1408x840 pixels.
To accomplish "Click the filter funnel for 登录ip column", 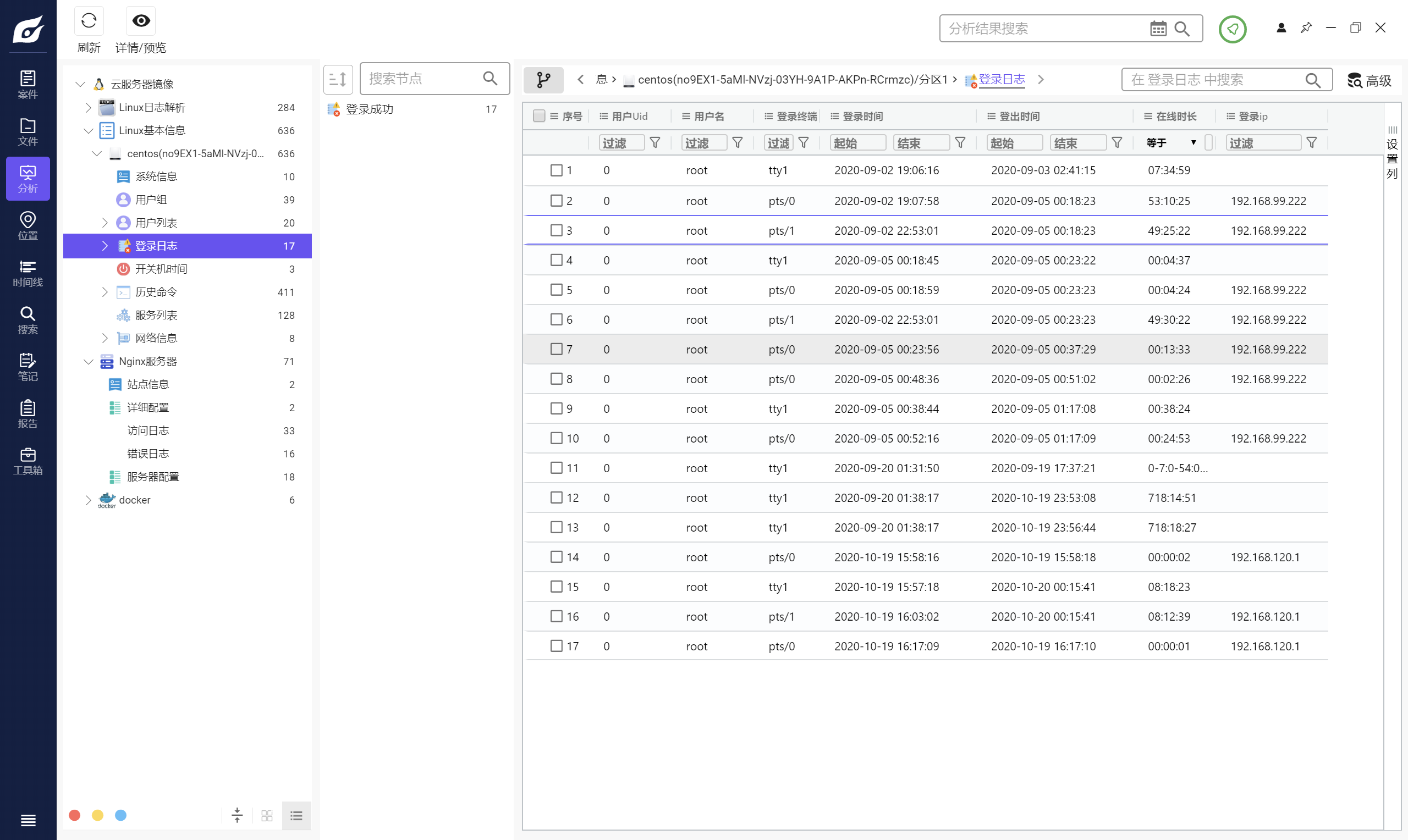I will 1312,142.
